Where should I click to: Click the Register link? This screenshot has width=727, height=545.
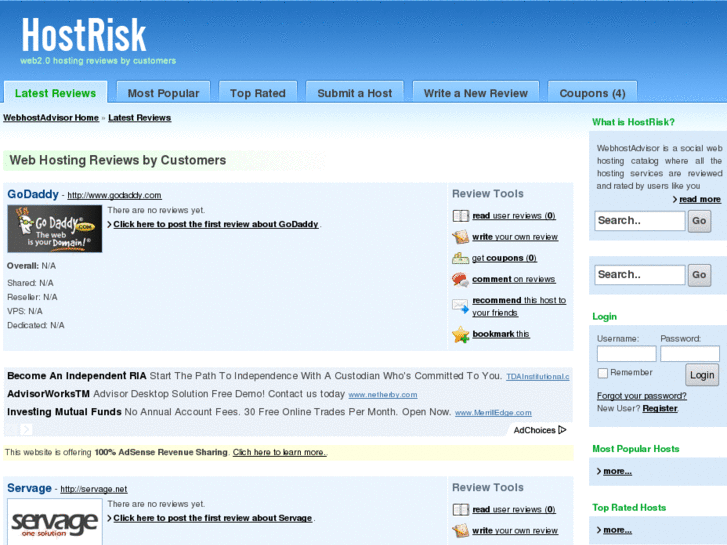coord(660,408)
